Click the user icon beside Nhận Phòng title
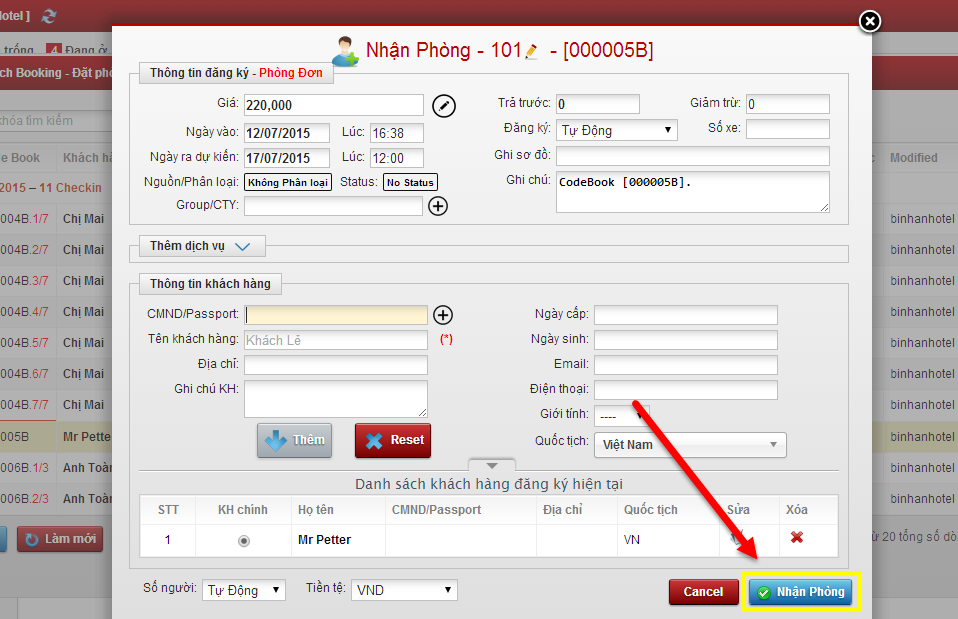 tap(346, 50)
